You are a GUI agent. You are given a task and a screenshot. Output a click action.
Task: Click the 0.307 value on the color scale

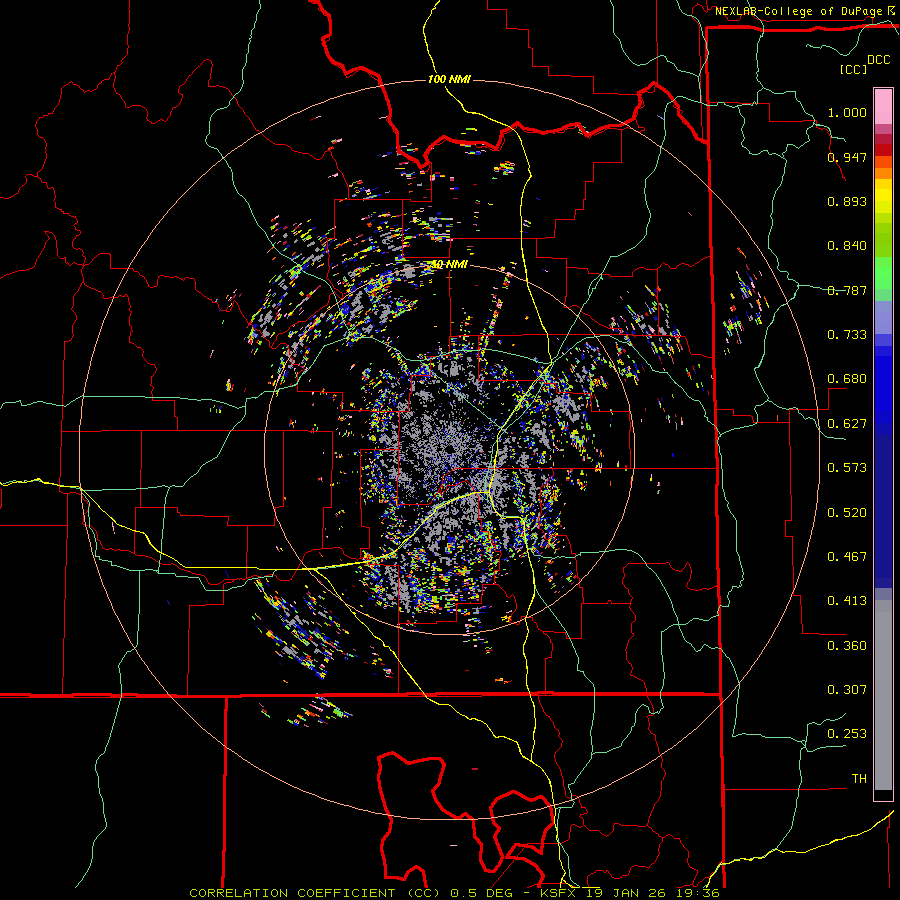(x=847, y=690)
